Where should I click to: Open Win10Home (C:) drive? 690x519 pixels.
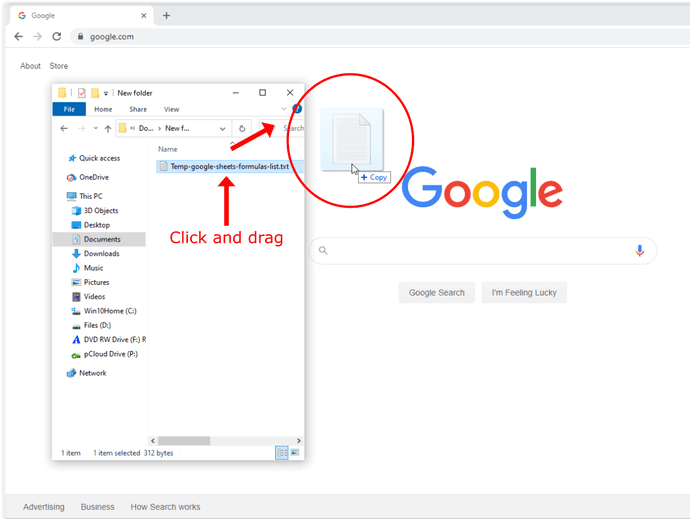coord(110,311)
